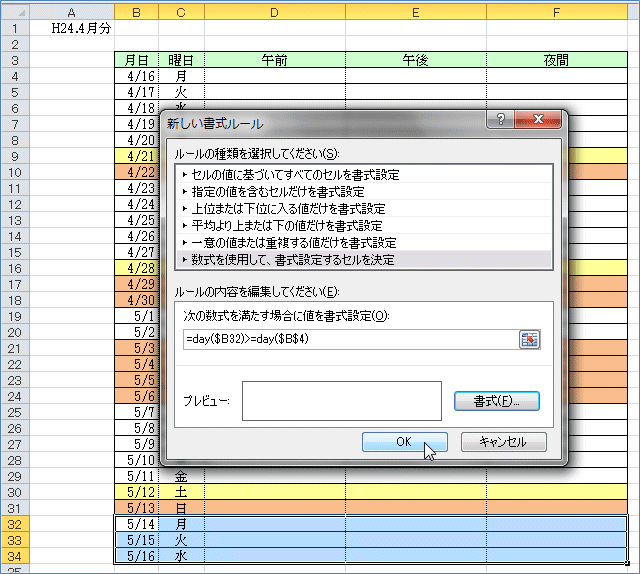
Task: Cancel the dialog with キャンセル
Action: click(x=503, y=442)
